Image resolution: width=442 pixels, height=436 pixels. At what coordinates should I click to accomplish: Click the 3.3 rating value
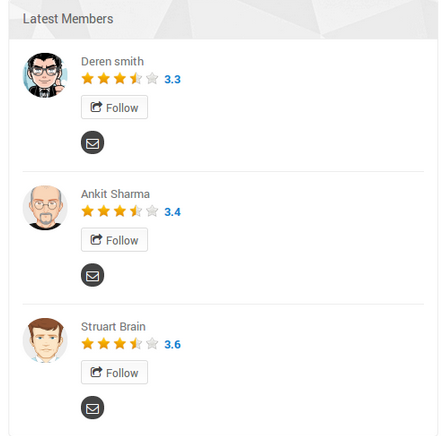[172, 79]
